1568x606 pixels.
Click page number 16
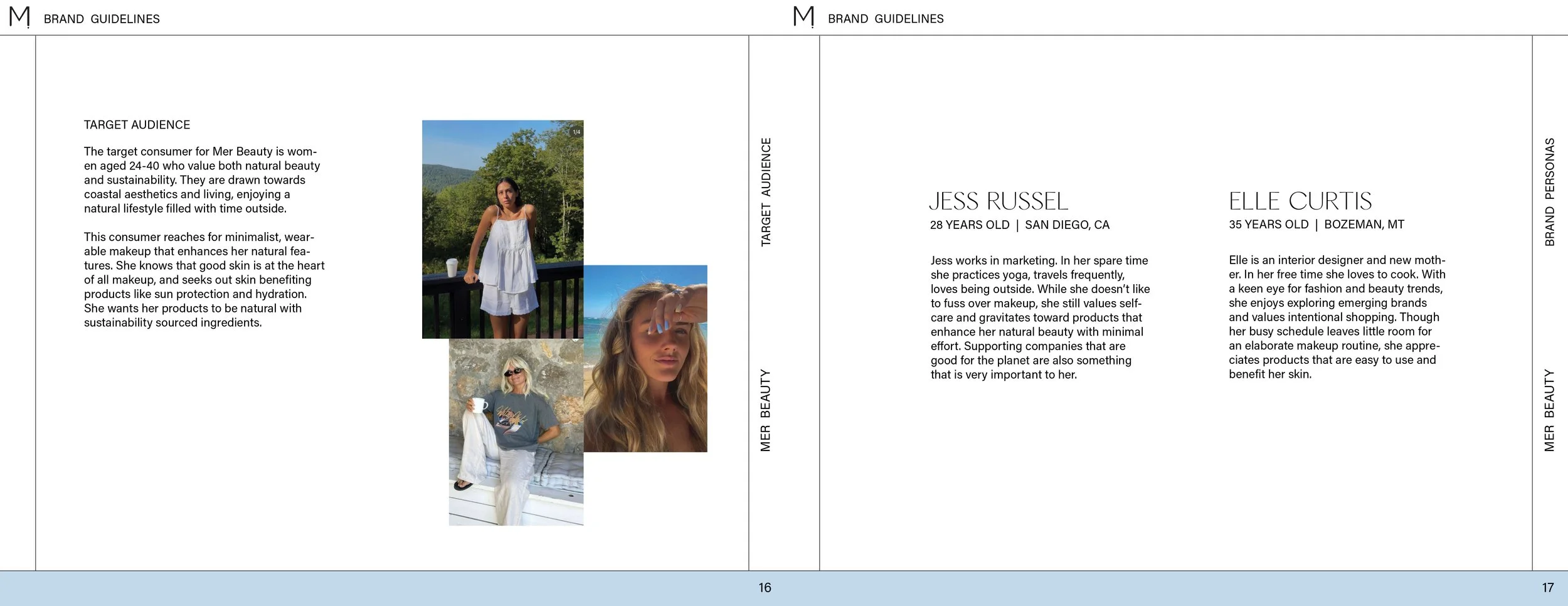point(765,588)
